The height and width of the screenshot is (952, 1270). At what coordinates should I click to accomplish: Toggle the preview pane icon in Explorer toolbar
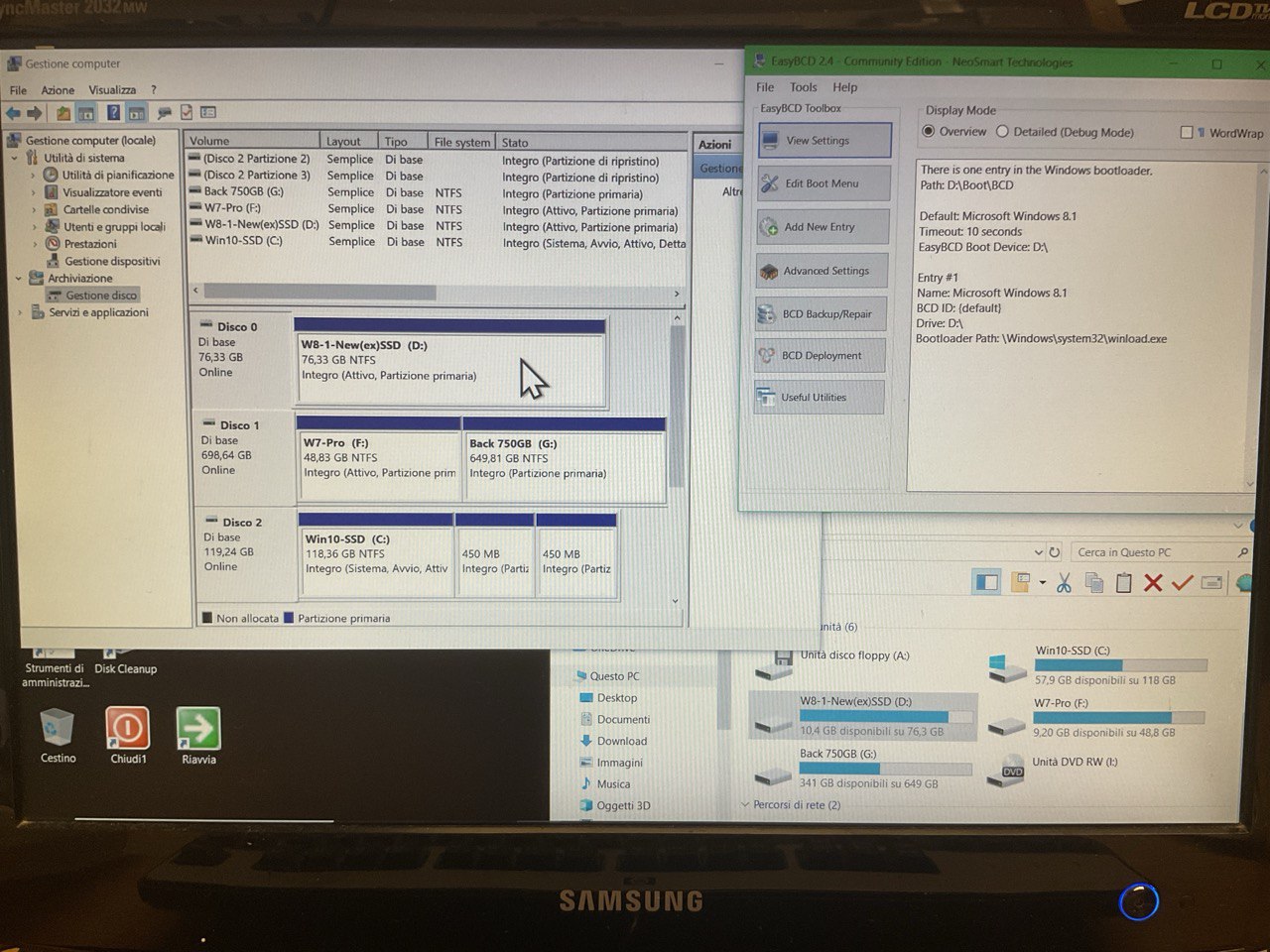[987, 582]
